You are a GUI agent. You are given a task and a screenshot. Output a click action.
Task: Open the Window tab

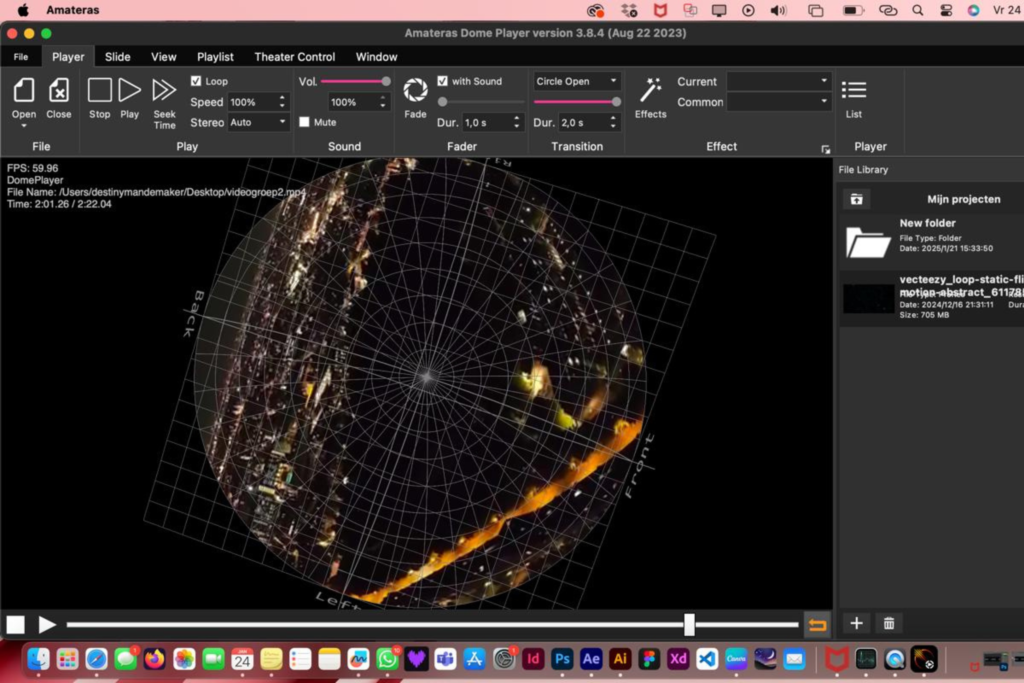376,57
